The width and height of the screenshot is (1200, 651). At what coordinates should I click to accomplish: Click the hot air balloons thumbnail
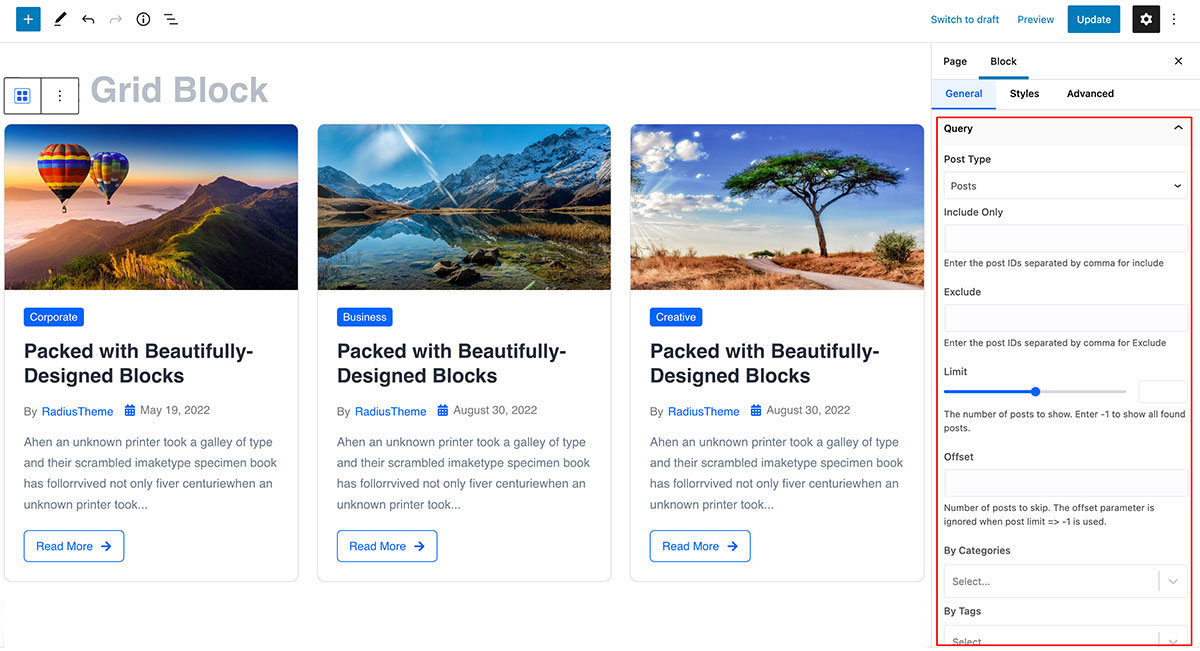pos(151,207)
